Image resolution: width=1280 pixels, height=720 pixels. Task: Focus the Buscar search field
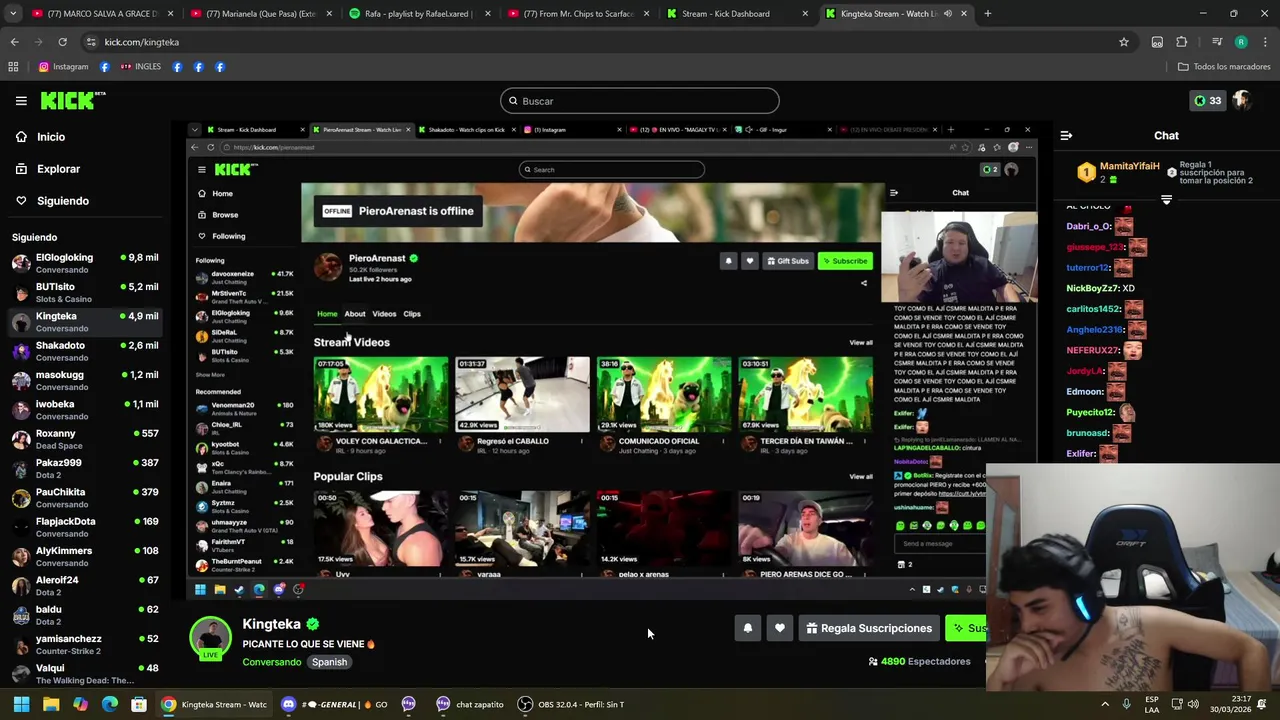pos(640,101)
